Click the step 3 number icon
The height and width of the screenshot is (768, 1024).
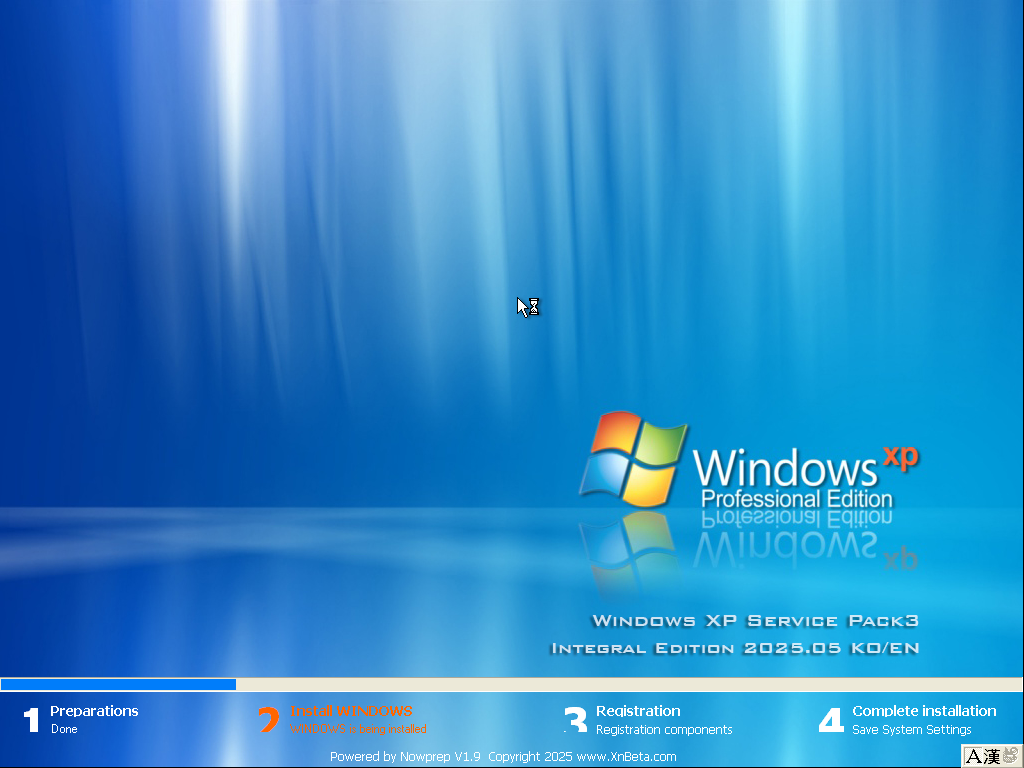coord(576,720)
